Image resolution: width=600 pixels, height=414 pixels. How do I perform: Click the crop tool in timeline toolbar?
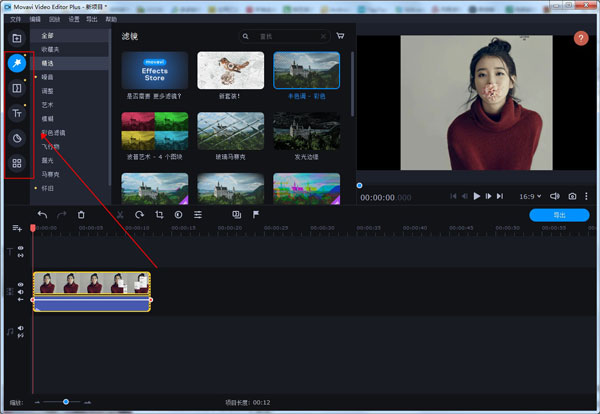159,214
